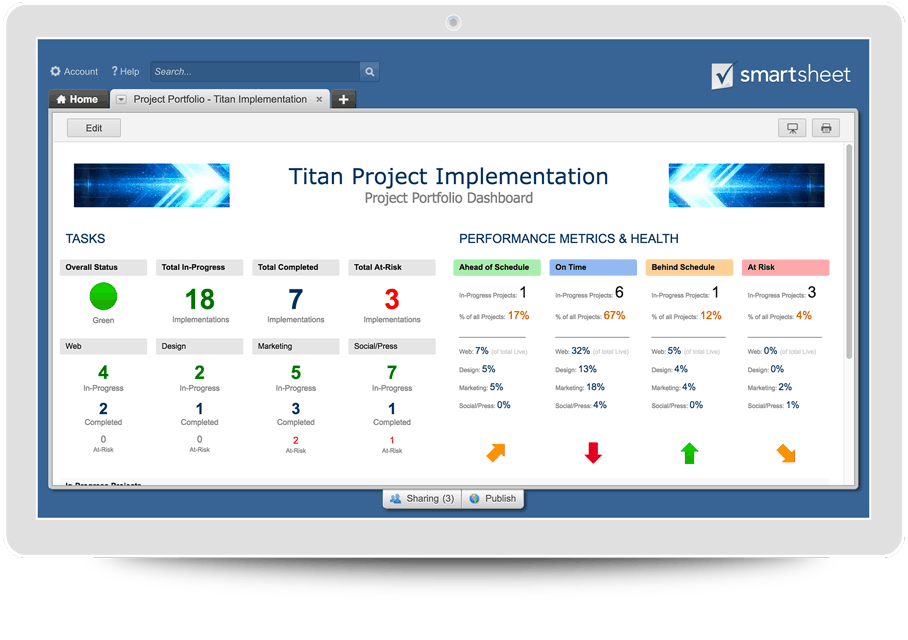Click the green Overall Status indicator
The image size is (908, 640).
pyautogui.click(x=103, y=297)
